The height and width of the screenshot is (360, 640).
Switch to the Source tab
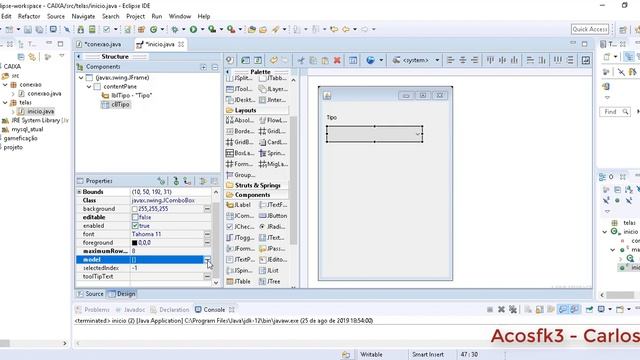point(91,294)
